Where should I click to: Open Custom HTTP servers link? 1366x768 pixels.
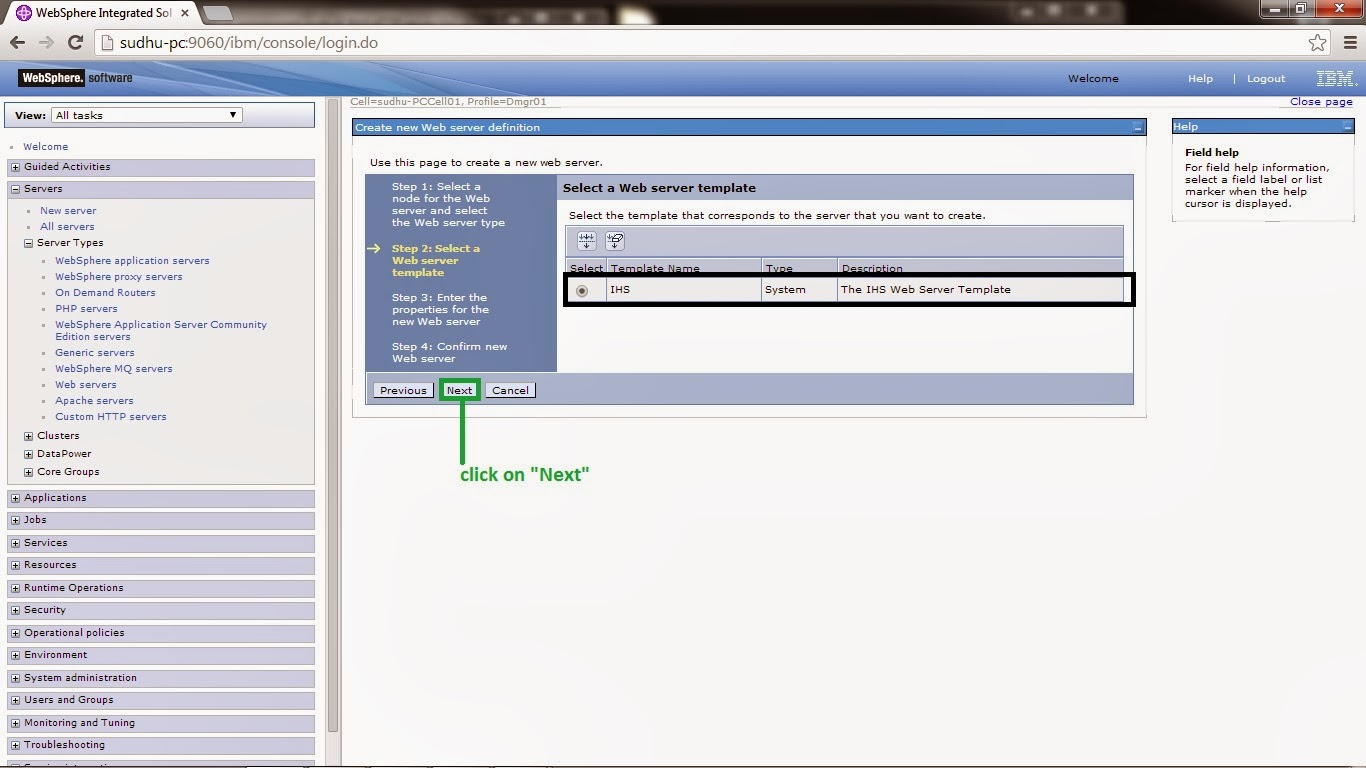[x=111, y=417]
